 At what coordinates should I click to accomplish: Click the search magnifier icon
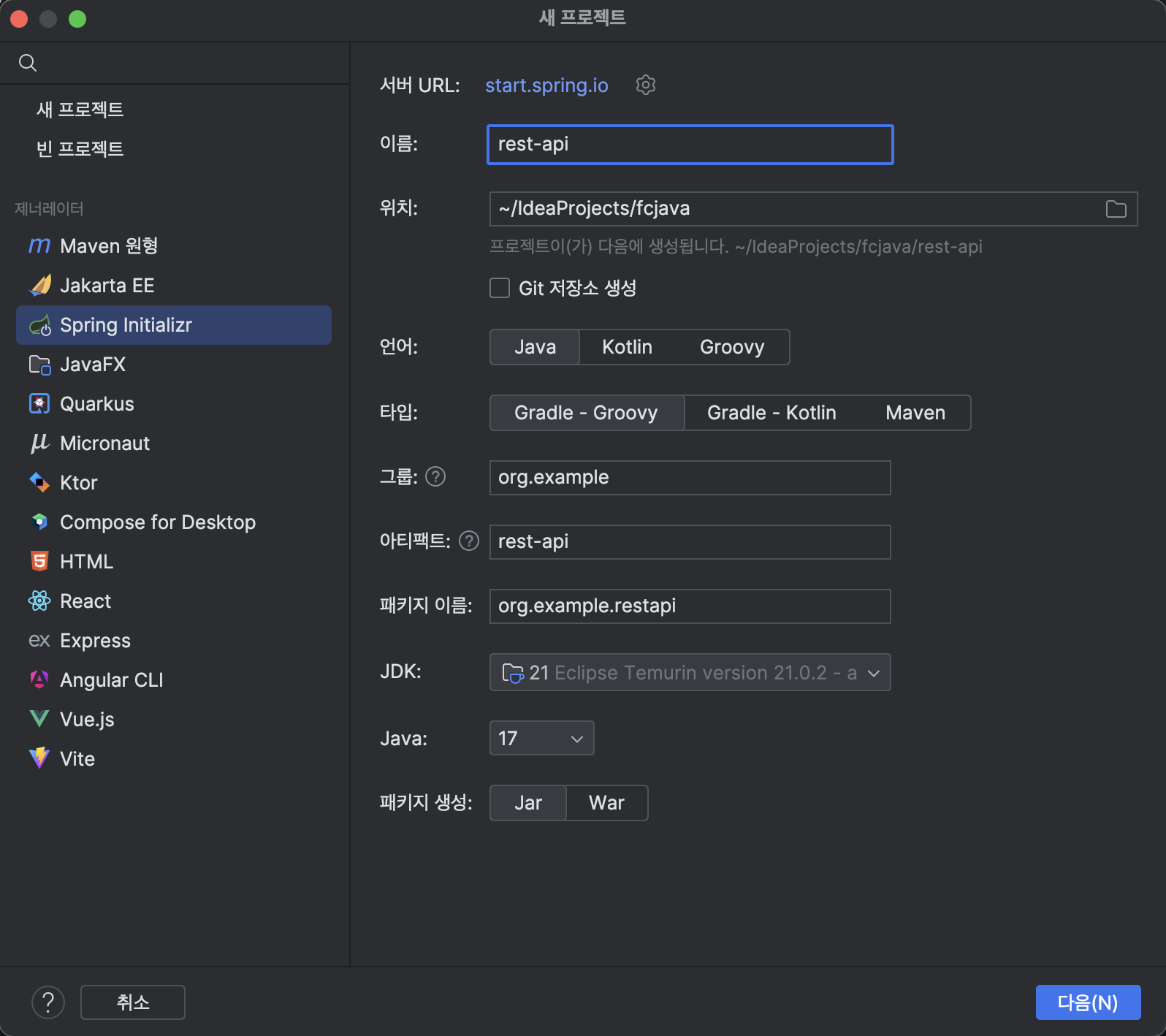coord(28,63)
